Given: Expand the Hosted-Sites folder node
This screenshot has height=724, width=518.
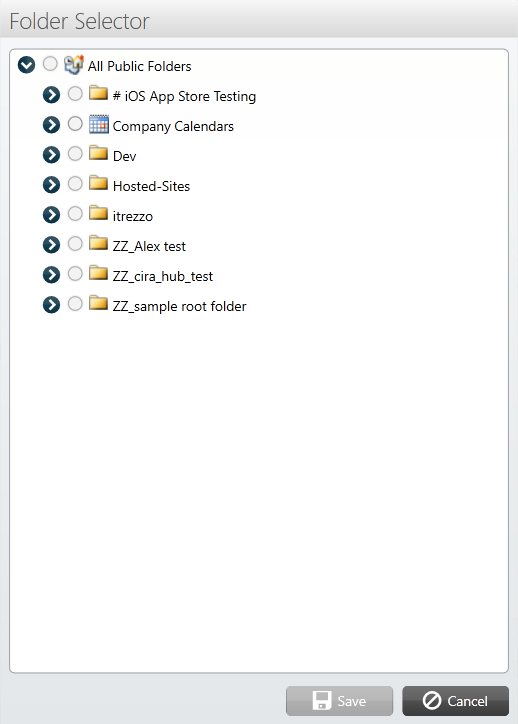Looking at the screenshot, I should coord(51,185).
